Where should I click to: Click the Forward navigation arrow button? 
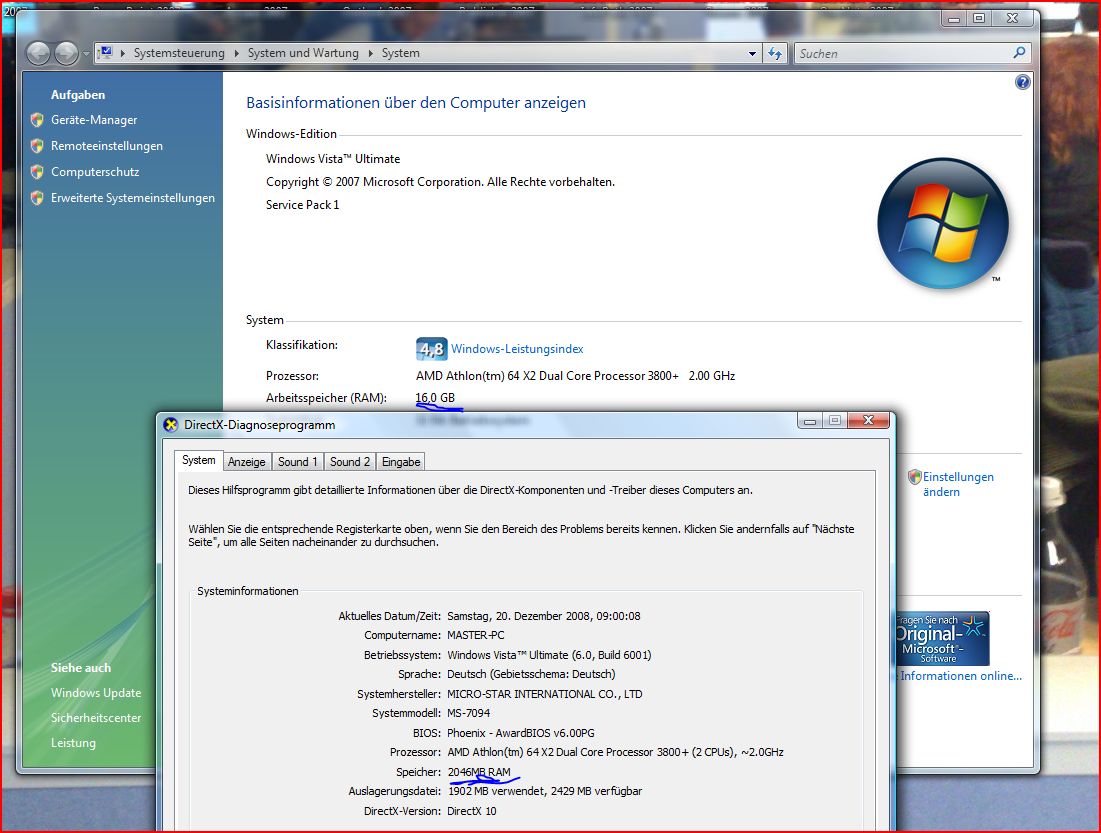click(66, 53)
